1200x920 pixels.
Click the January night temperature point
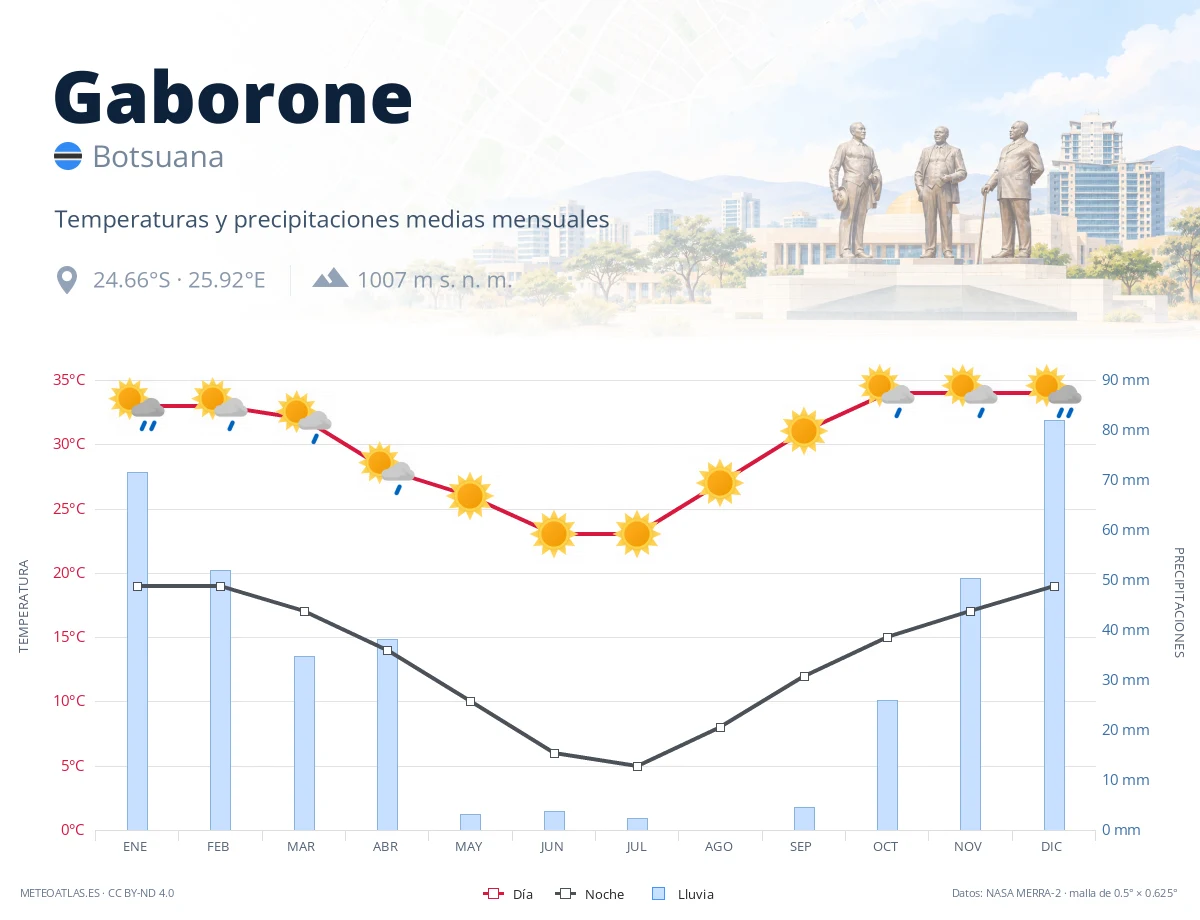tap(137, 586)
